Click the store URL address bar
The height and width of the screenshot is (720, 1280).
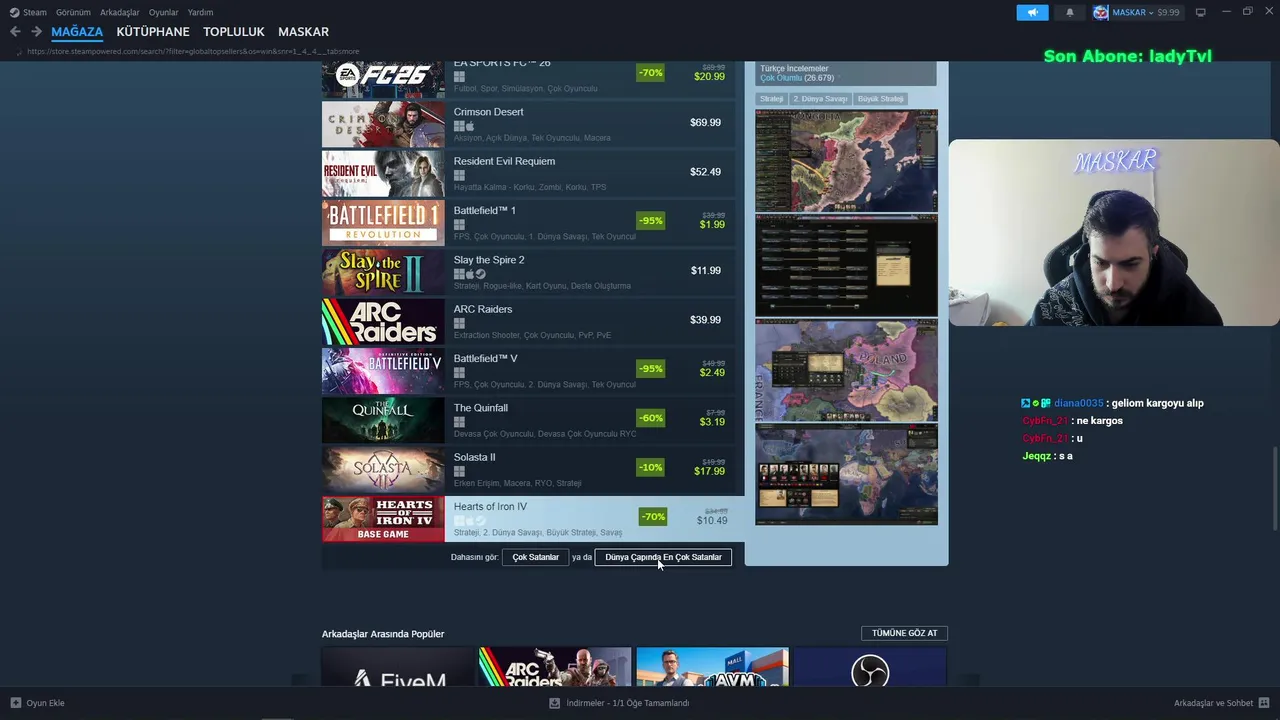point(193,51)
